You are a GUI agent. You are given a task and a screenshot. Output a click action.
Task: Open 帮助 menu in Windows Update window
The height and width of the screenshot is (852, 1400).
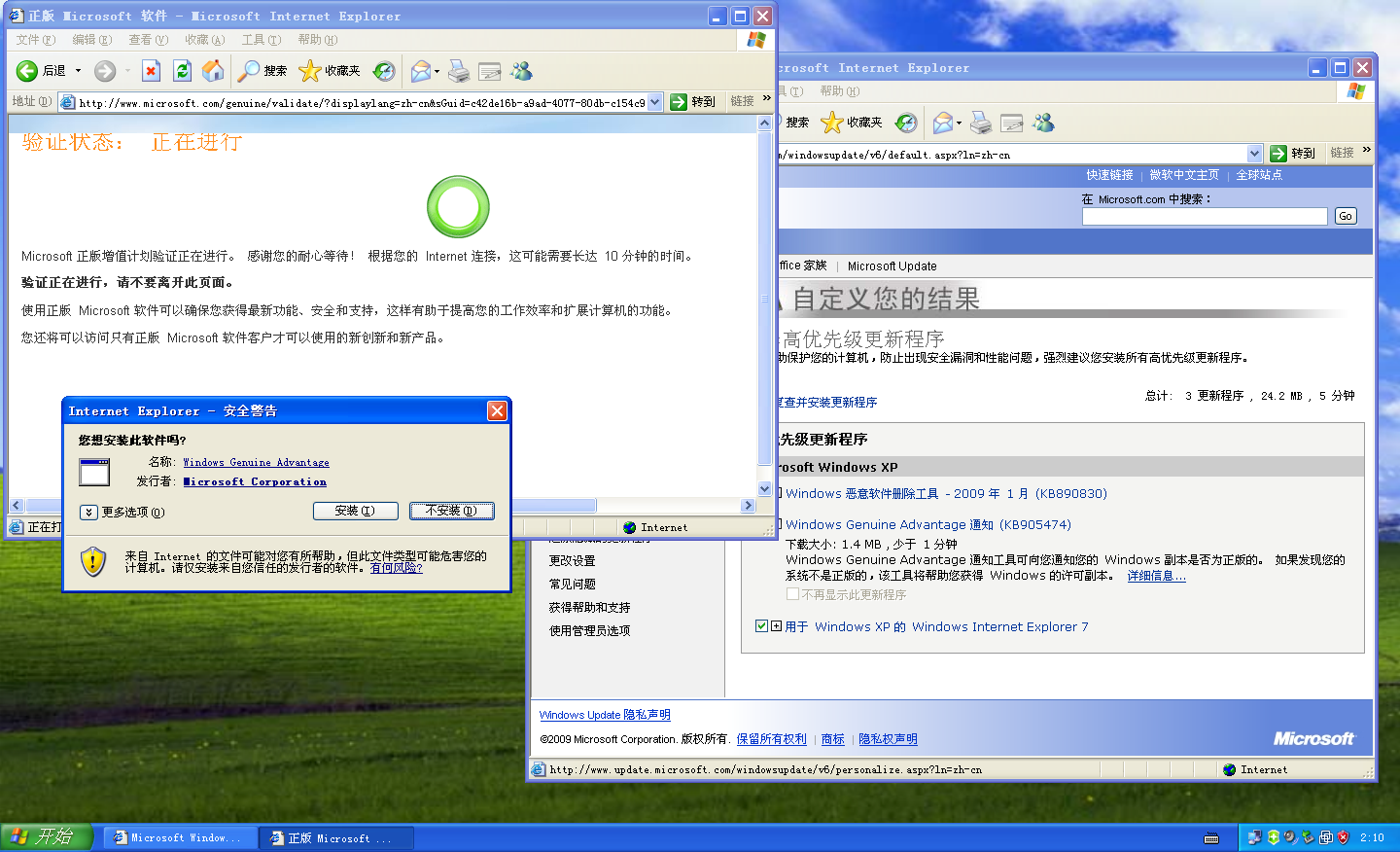(840, 91)
